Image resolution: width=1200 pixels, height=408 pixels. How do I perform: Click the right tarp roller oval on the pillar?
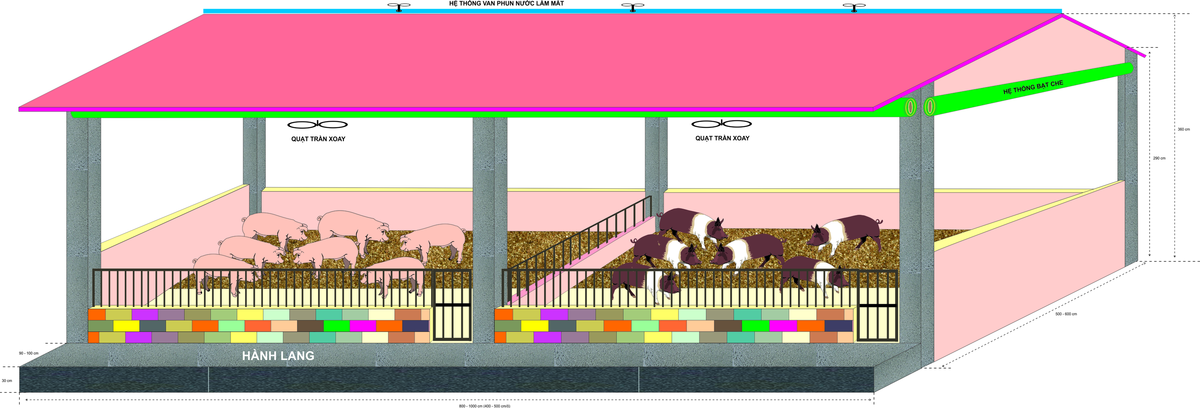coord(930,105)
